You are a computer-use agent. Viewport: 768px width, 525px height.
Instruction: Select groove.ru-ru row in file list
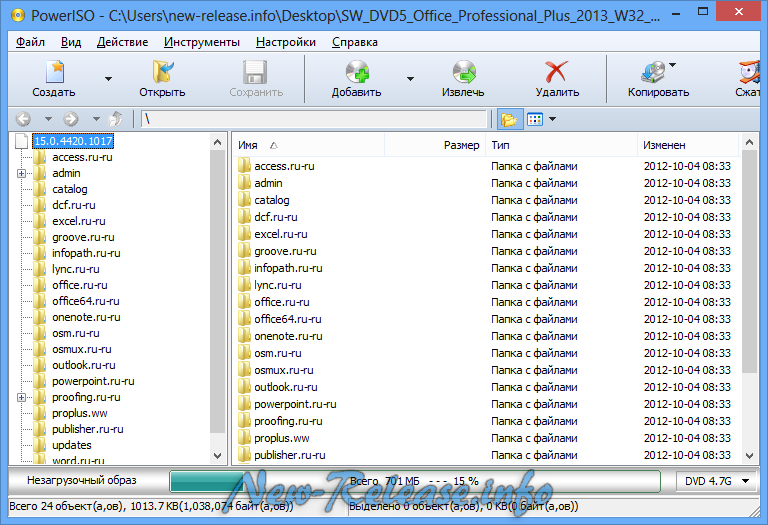click(x=485, y=251)
